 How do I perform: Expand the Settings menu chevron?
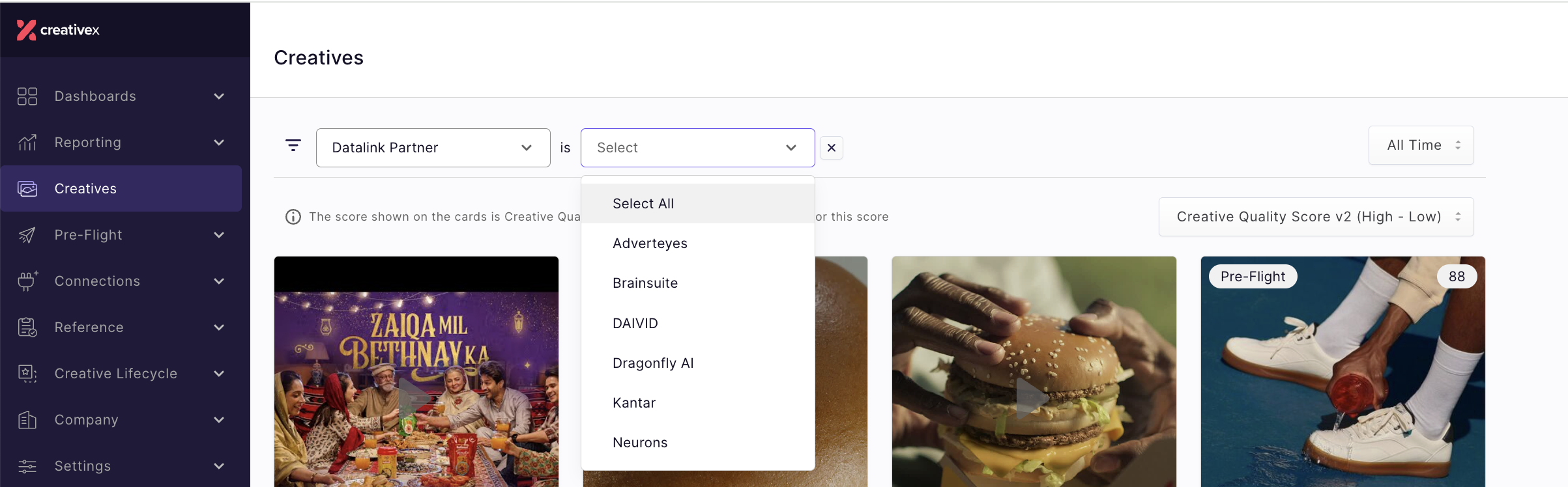click(219, 466)
